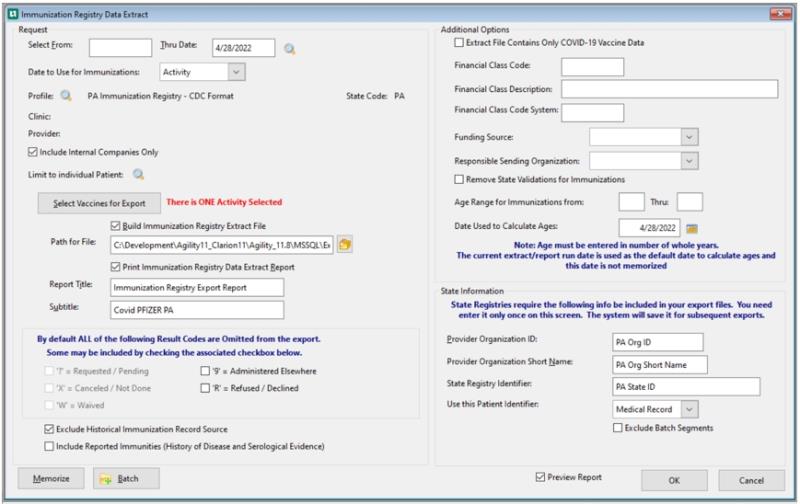Close the Immunization Registry Data Extract window

(x=780, y=14)
